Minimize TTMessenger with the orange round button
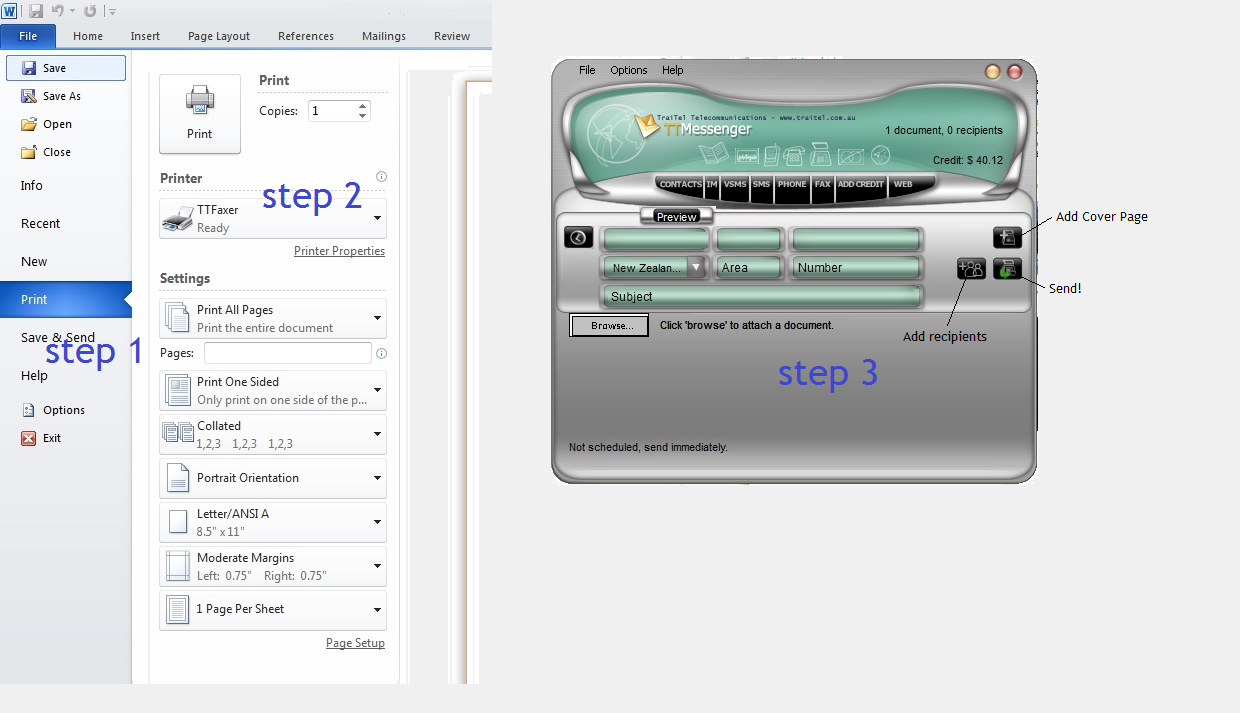 click(x=993, y=72)
